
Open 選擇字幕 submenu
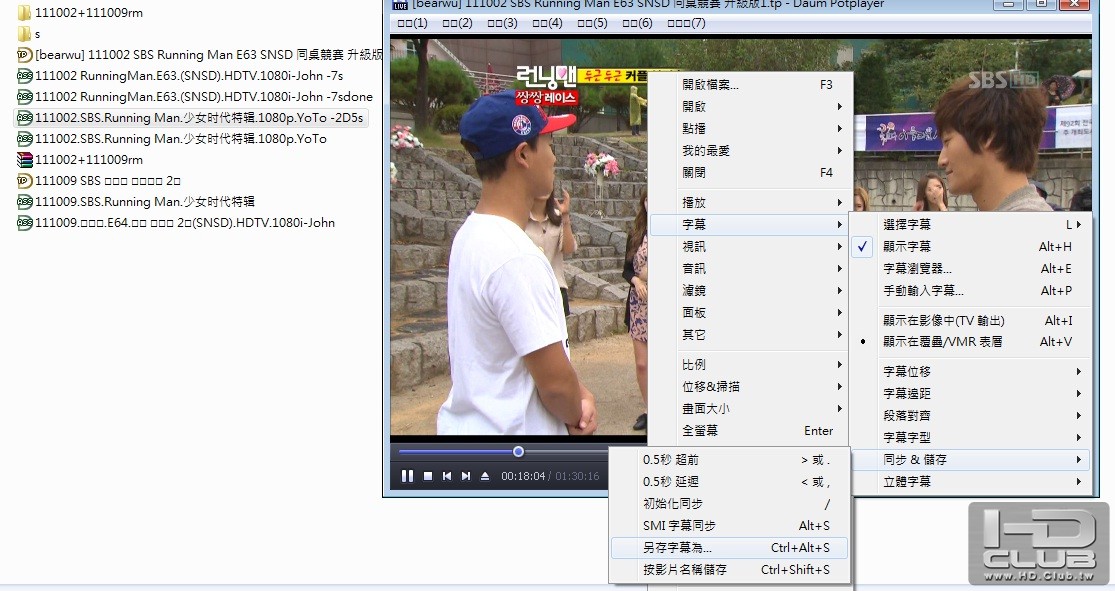[x=970, y=224]
